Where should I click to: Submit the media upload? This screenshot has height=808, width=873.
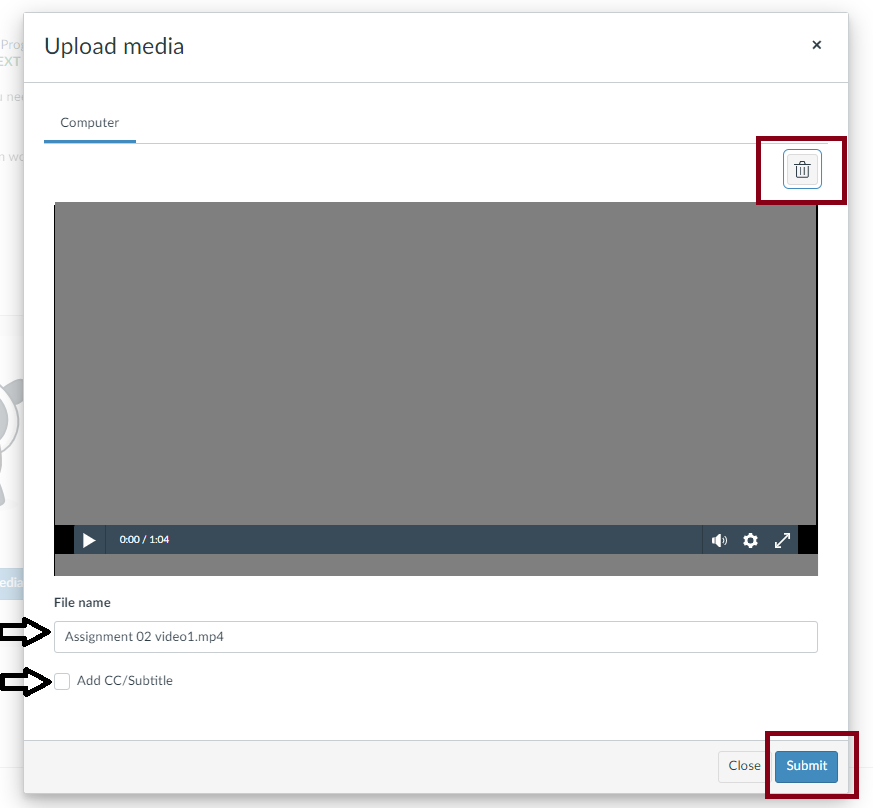[x=806, y=766]
